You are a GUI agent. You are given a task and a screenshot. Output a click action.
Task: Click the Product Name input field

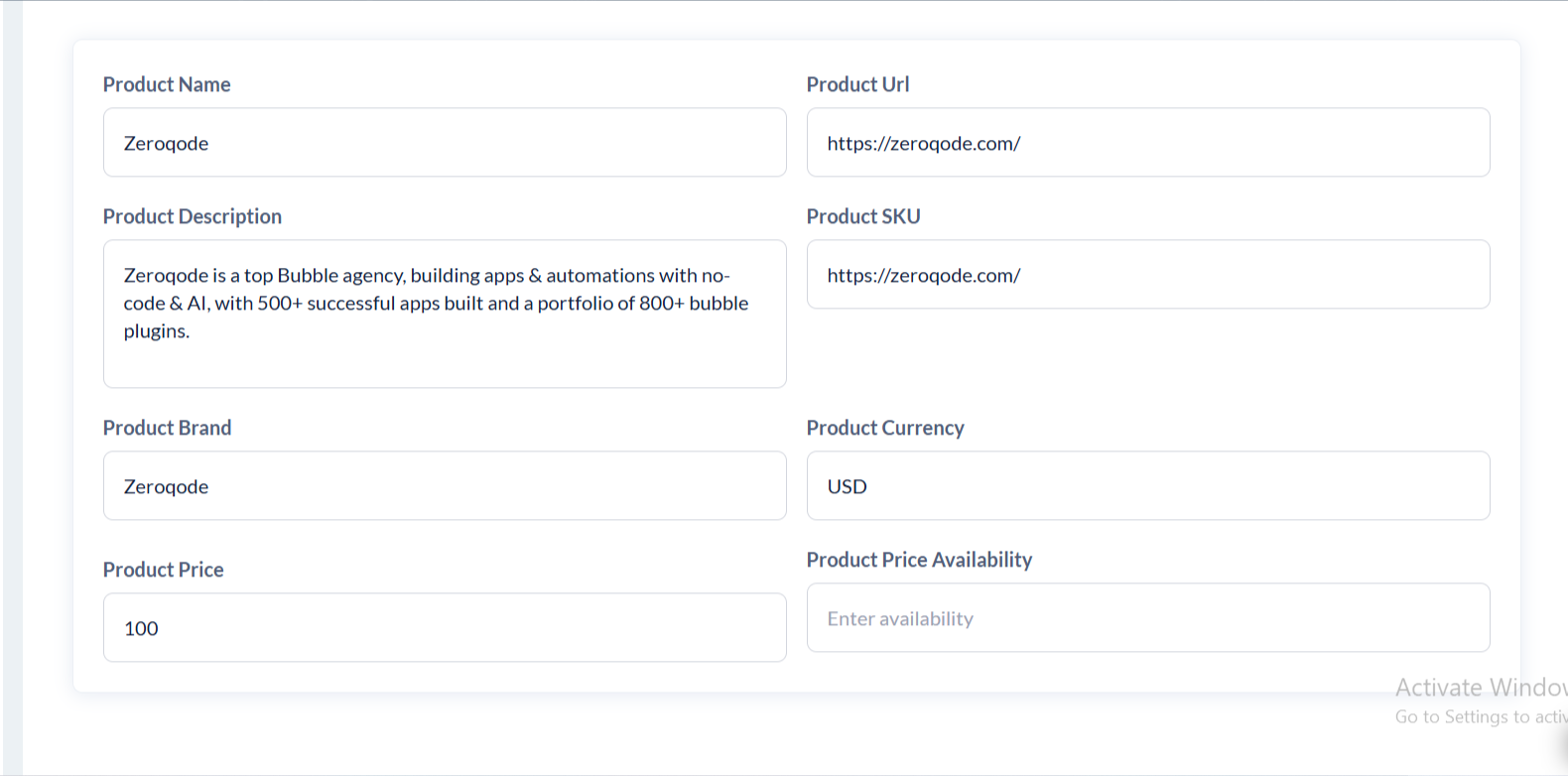pos(445,143)
